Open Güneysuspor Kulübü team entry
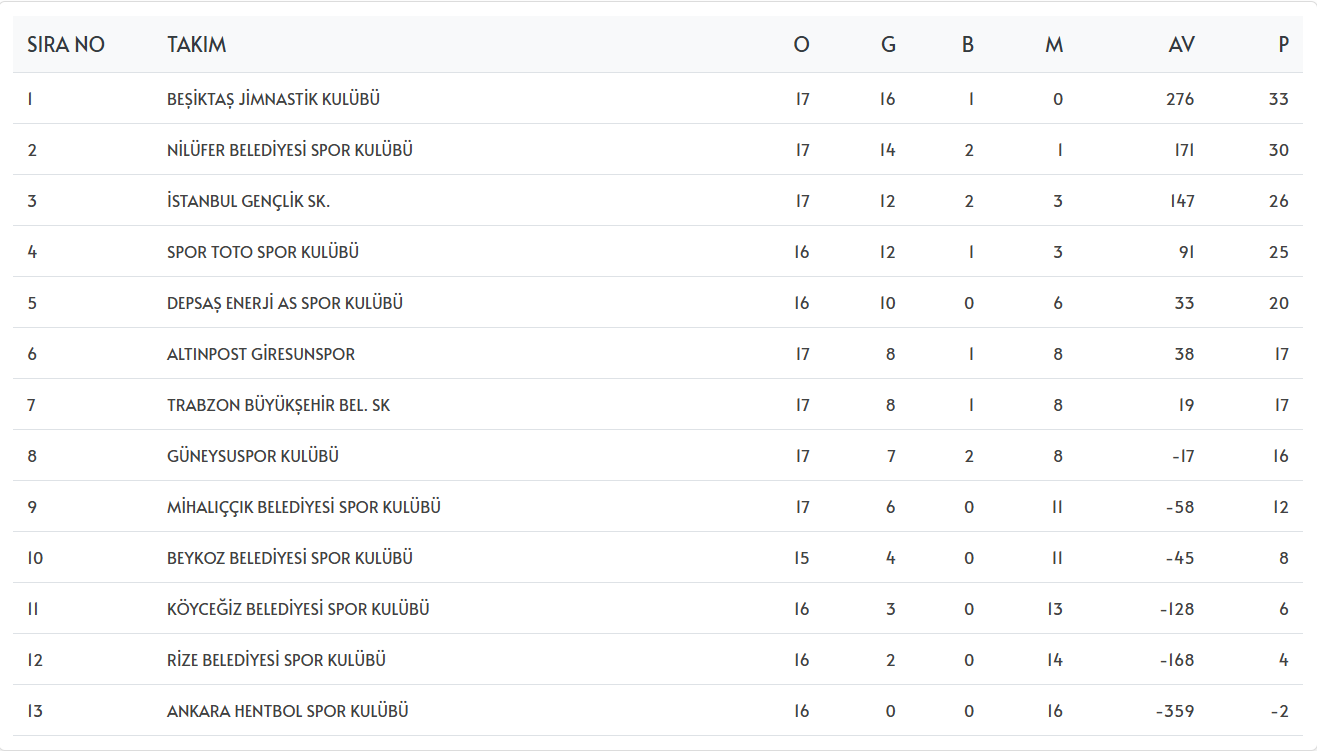Screen dimensions: 1317x752 (253, 457)
